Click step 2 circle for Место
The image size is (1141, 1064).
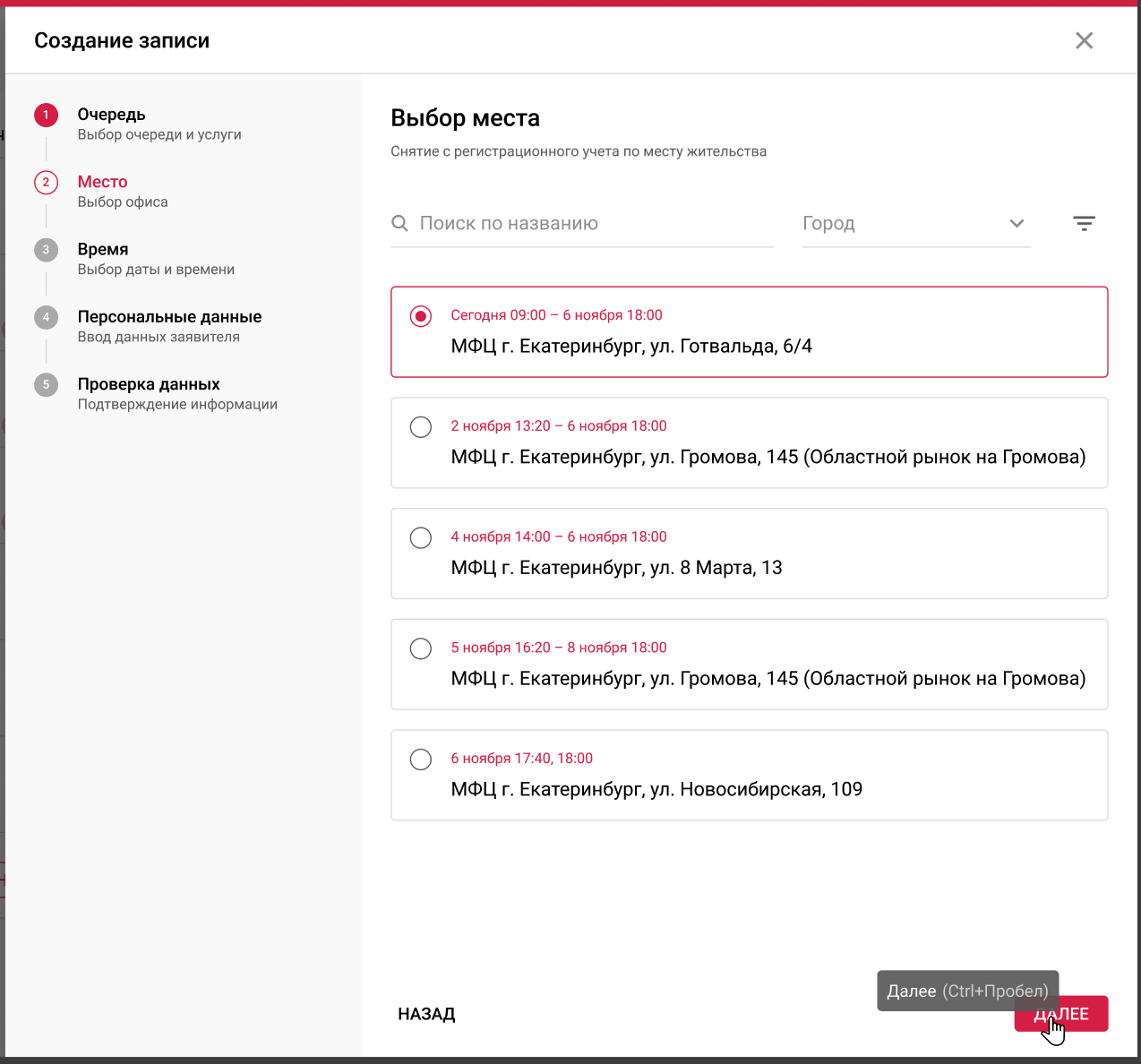point(46,182)
